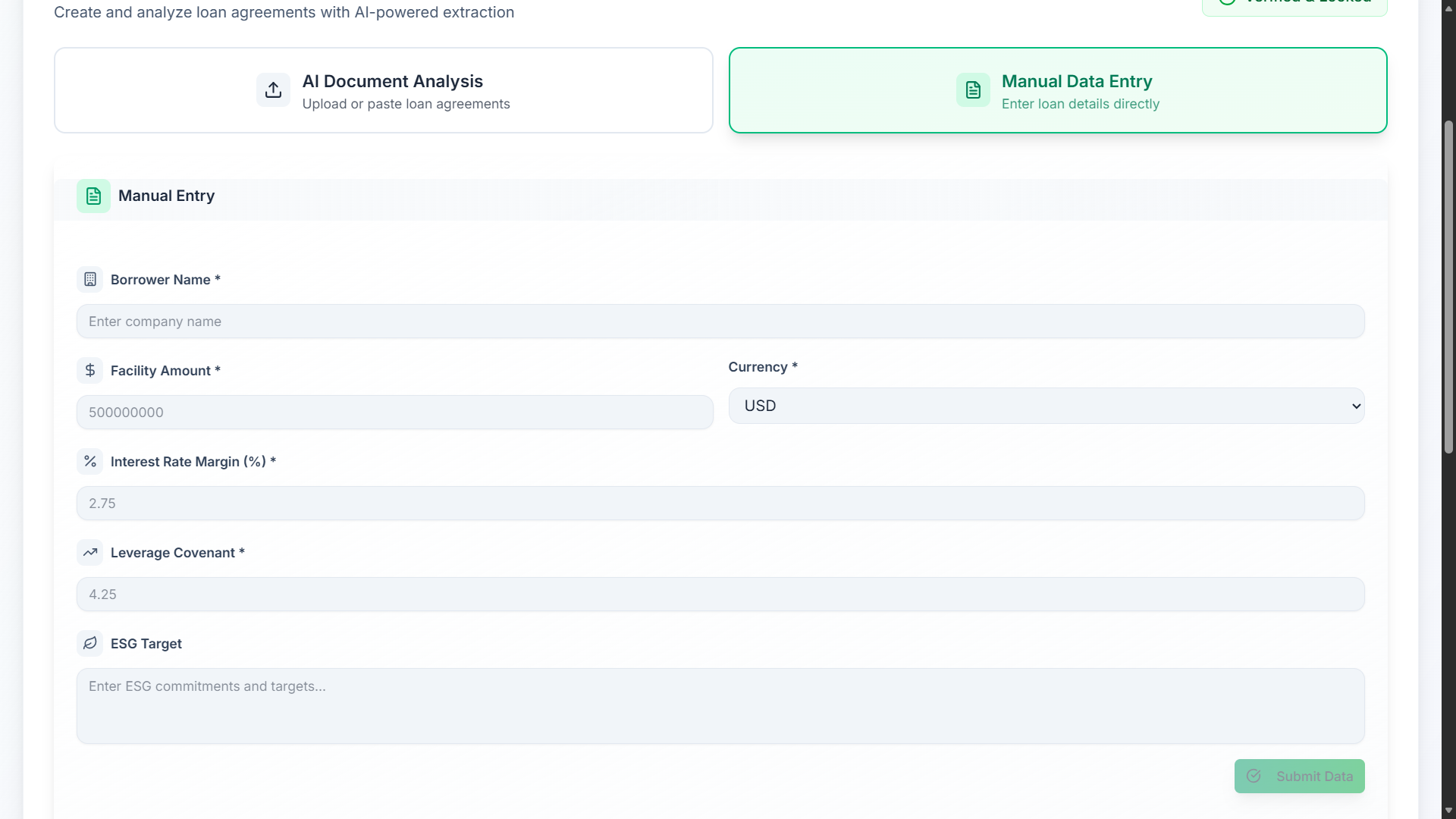Click the upload icon for AI Document Analysis
1456x819 pixels.
[x=273, y=90]
